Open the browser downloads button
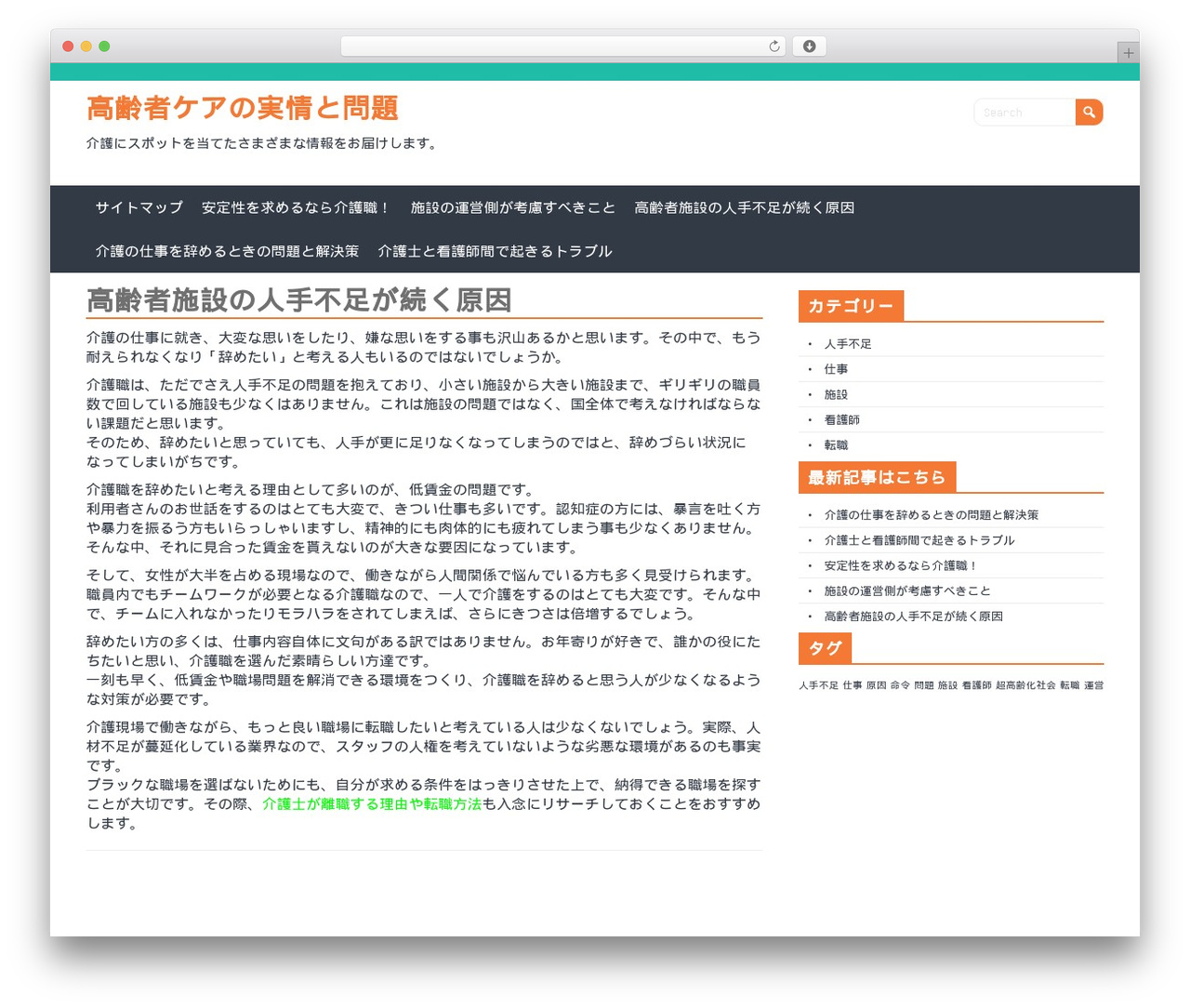The image size is (1190, 1008). coord(809,46)
